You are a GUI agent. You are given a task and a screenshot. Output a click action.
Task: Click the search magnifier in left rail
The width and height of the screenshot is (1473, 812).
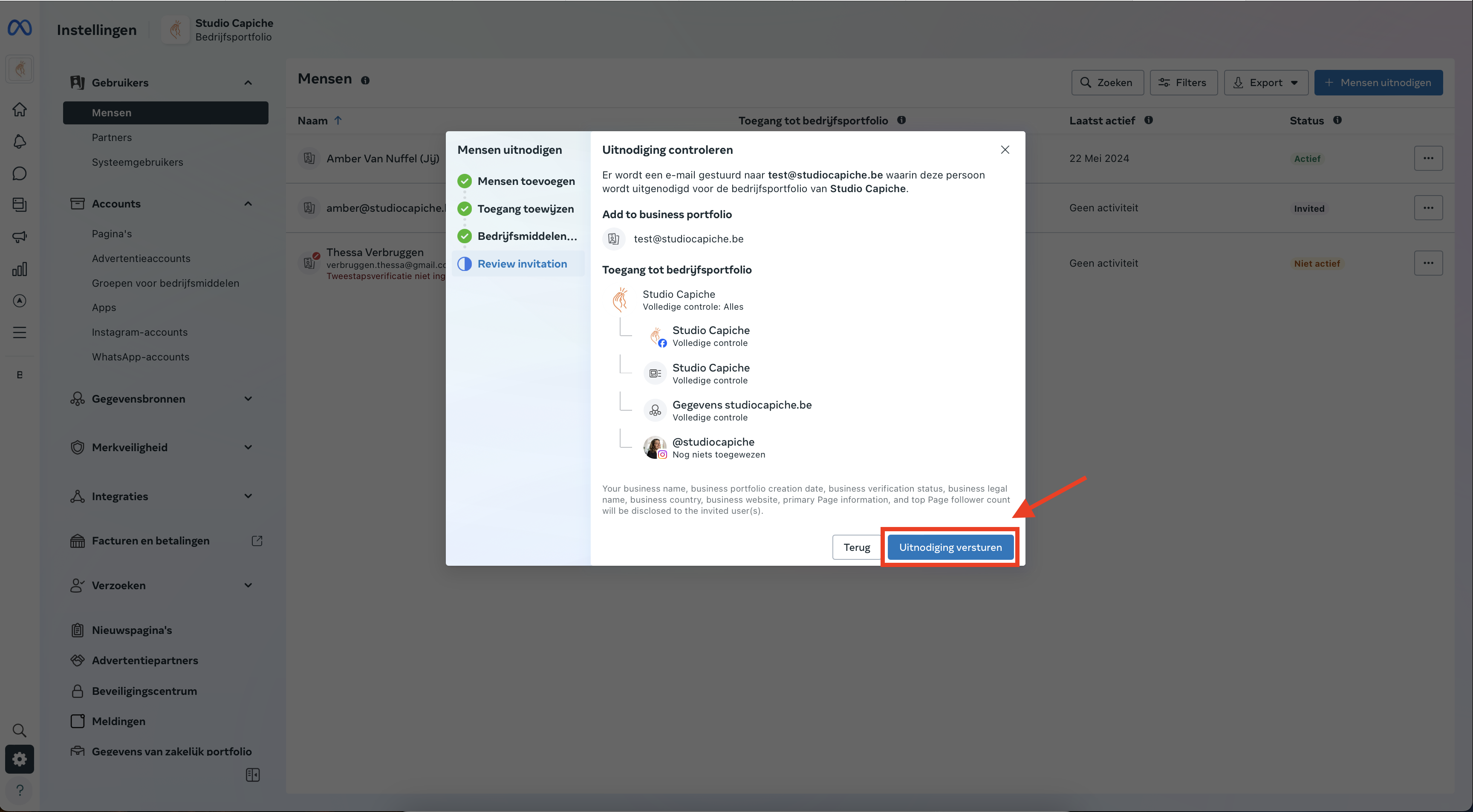click(x=20, y=730)
